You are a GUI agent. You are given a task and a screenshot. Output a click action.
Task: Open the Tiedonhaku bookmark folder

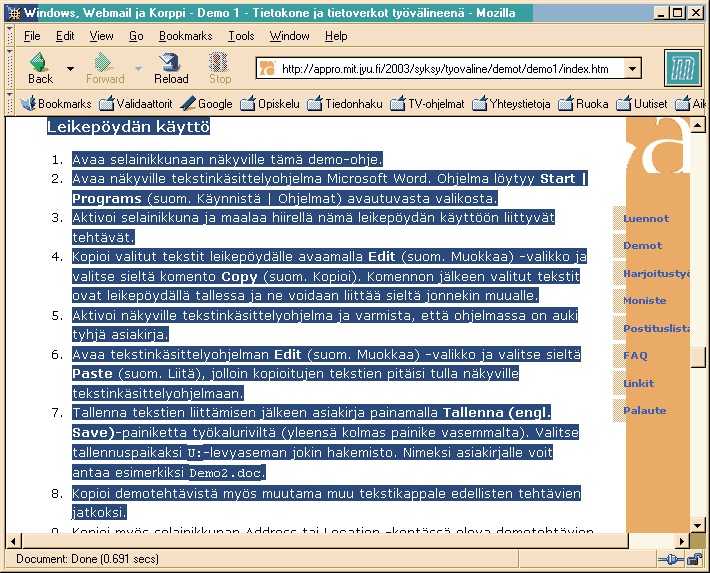(x=345, y=104)
